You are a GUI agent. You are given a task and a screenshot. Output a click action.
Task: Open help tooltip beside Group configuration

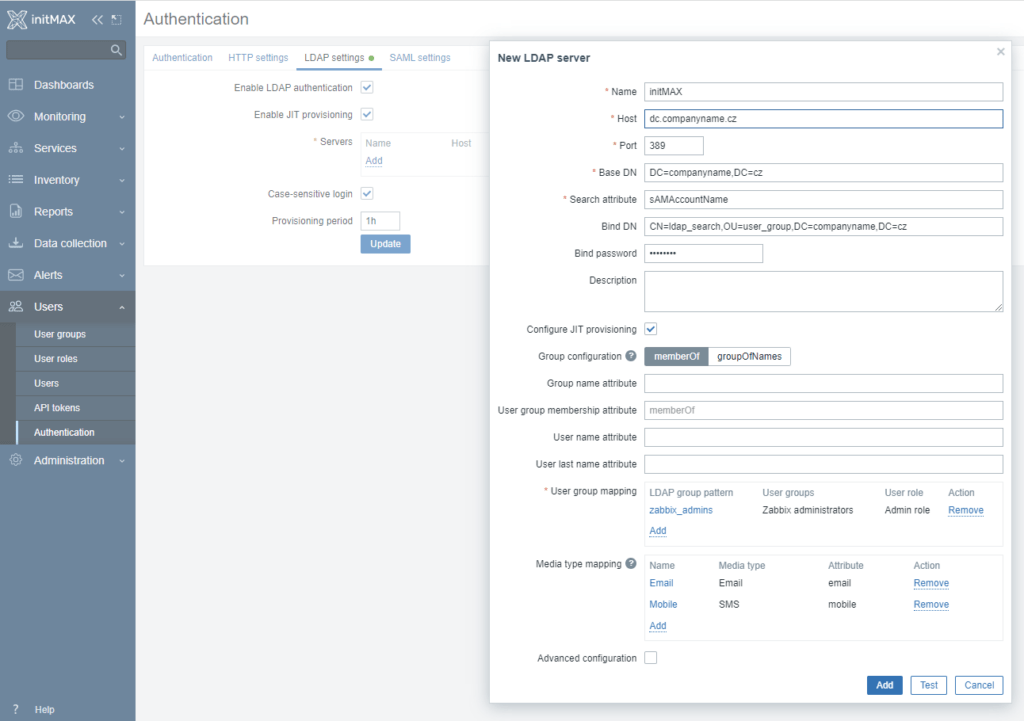631,356
